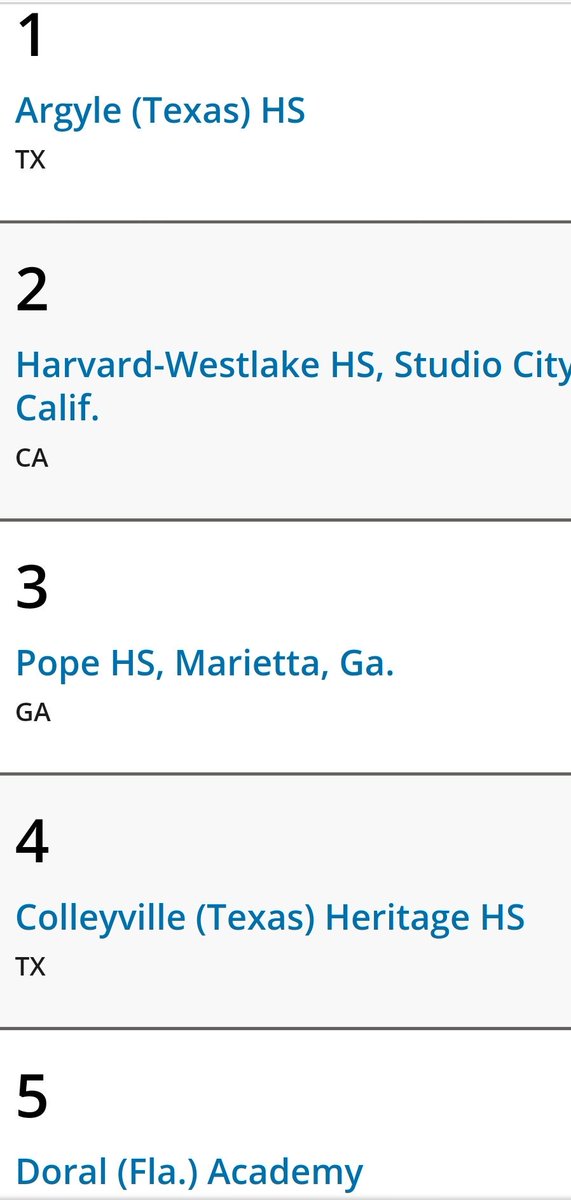This screenshot has width=571, height=1200.
Task: Click the word Calif. in Harvard-Westlake entry
Action: click(57, 408)
